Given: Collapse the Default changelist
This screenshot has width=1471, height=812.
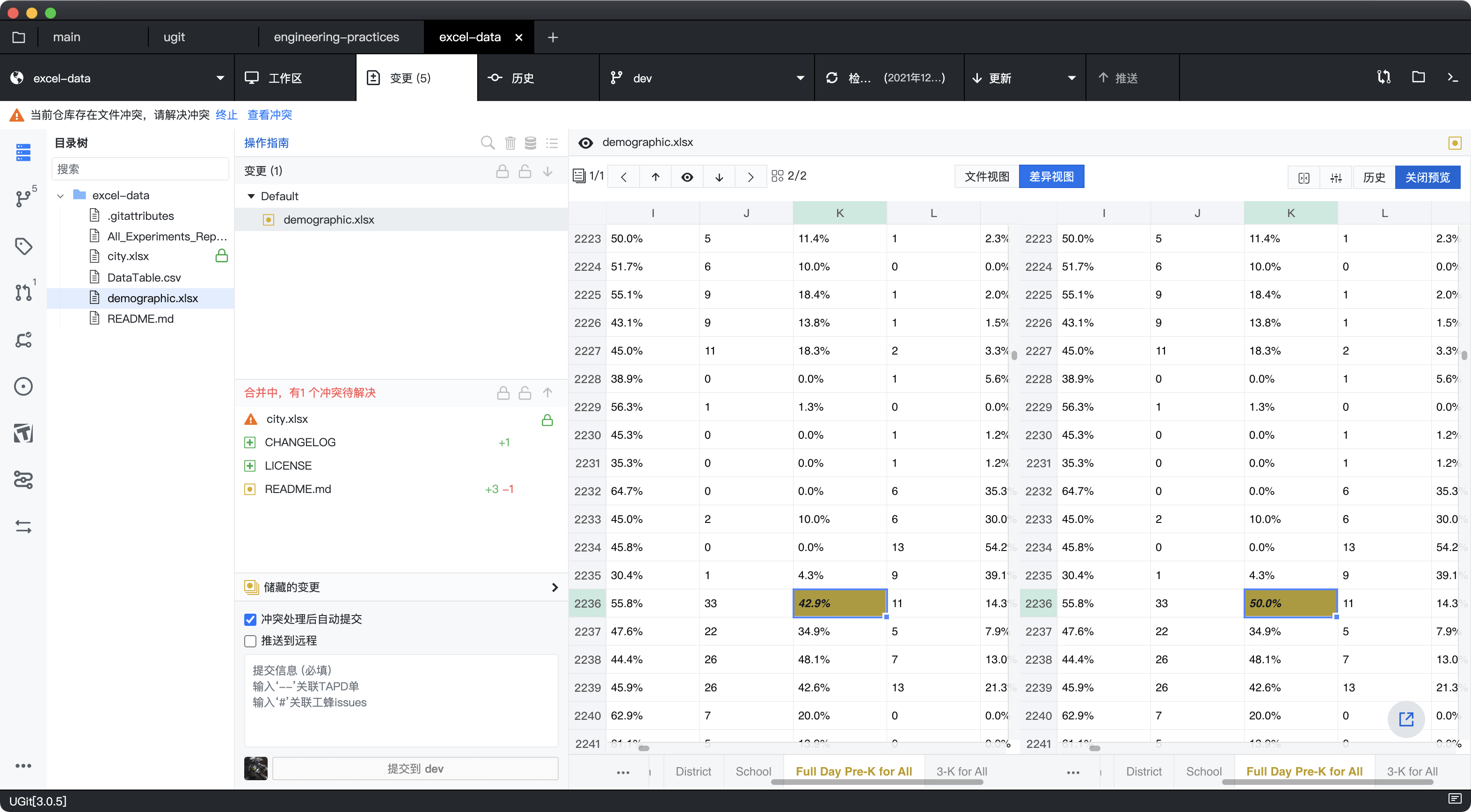Looking at the screenshot, I should click(251, 196).
